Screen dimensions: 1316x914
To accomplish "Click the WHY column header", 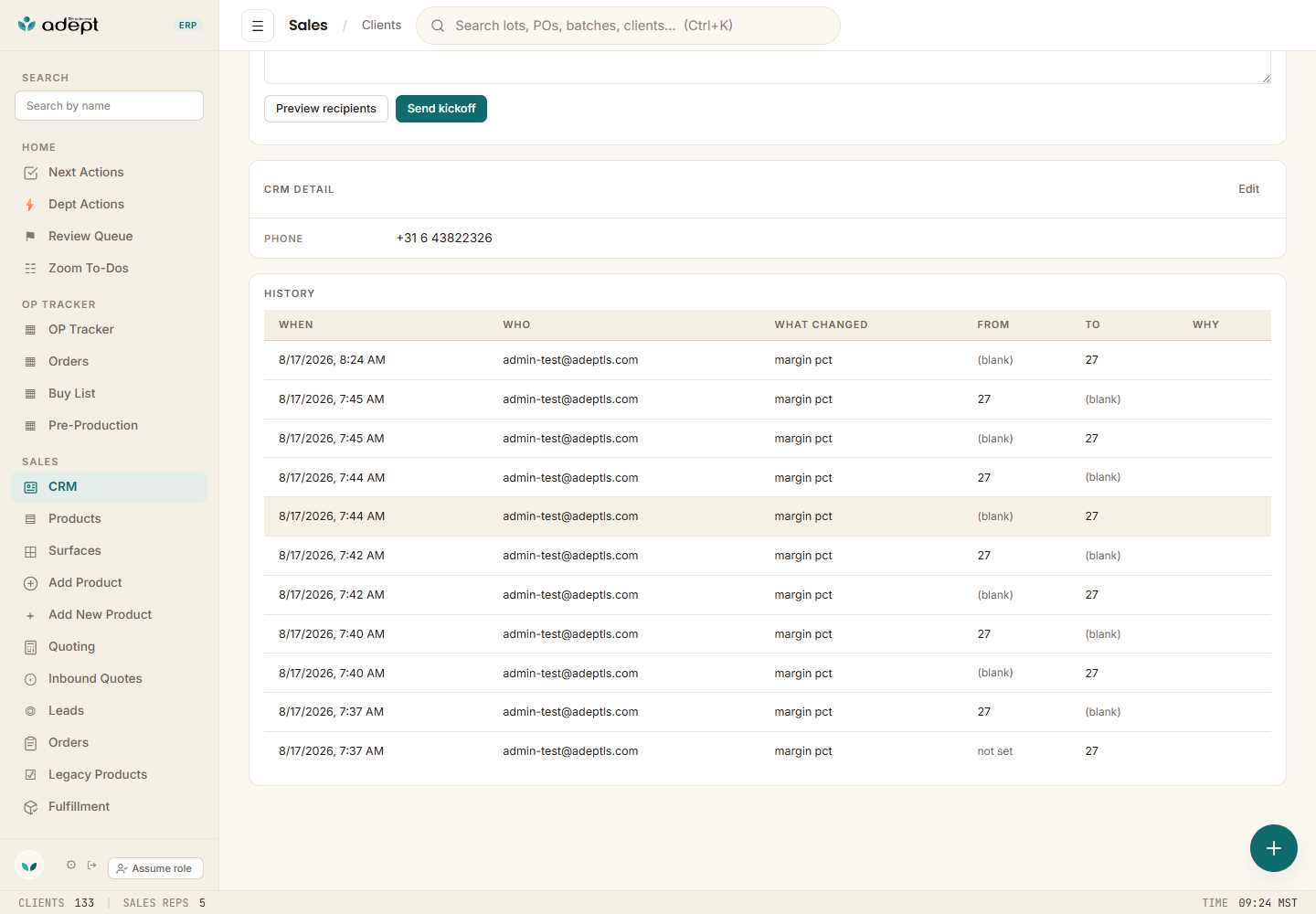I will coord(1205,324).
